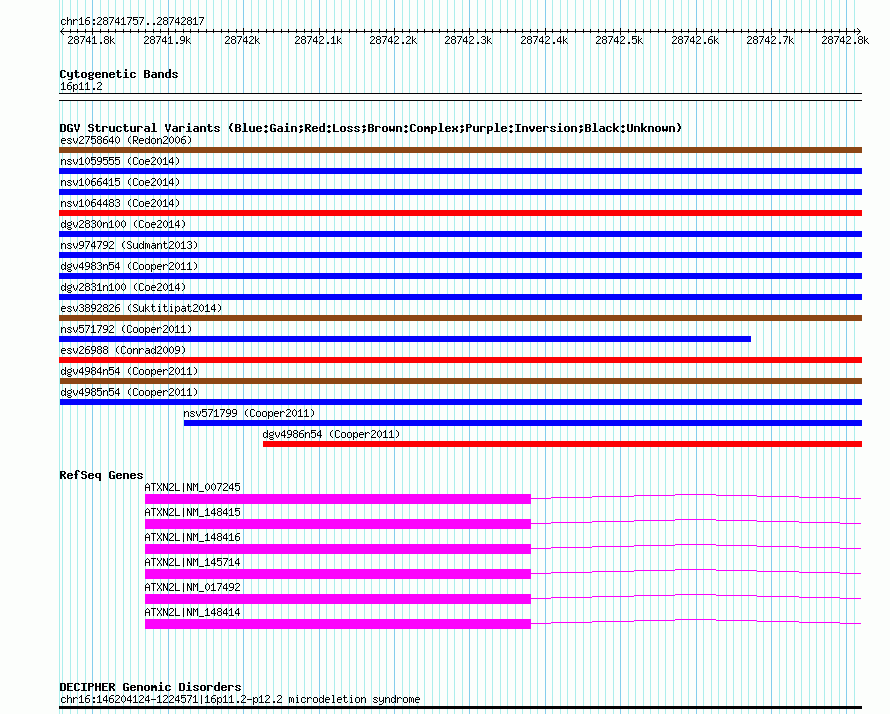Select the blue bar below nsv1066415
This screenshot has height=714, width=890.
pyautogui.click(x=460, y=192)
